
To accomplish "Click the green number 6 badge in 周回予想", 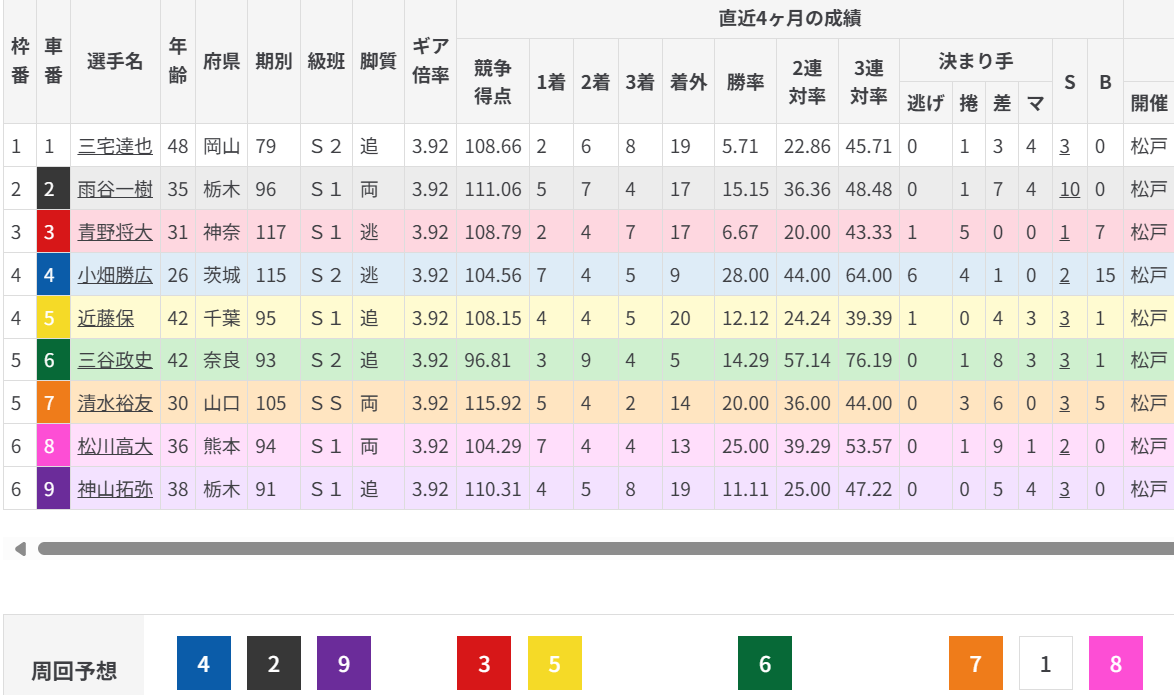I will coord(765,664).
